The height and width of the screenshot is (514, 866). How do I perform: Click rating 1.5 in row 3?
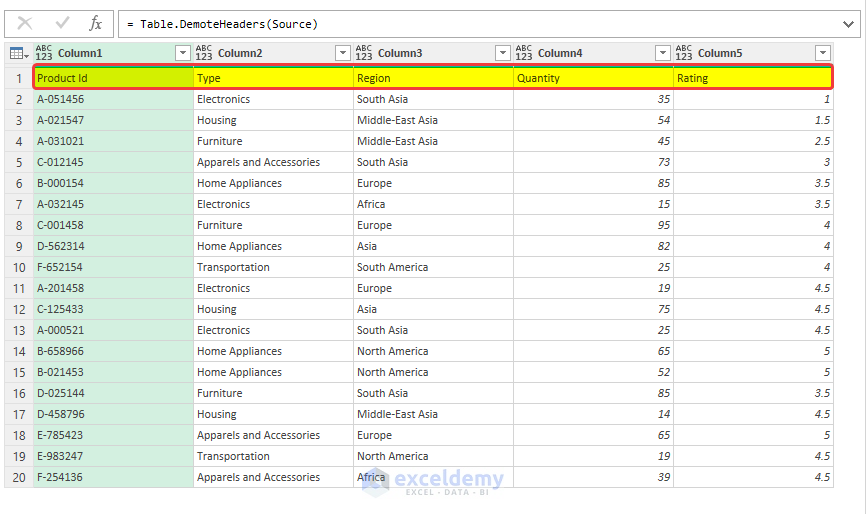pos(753,120)
